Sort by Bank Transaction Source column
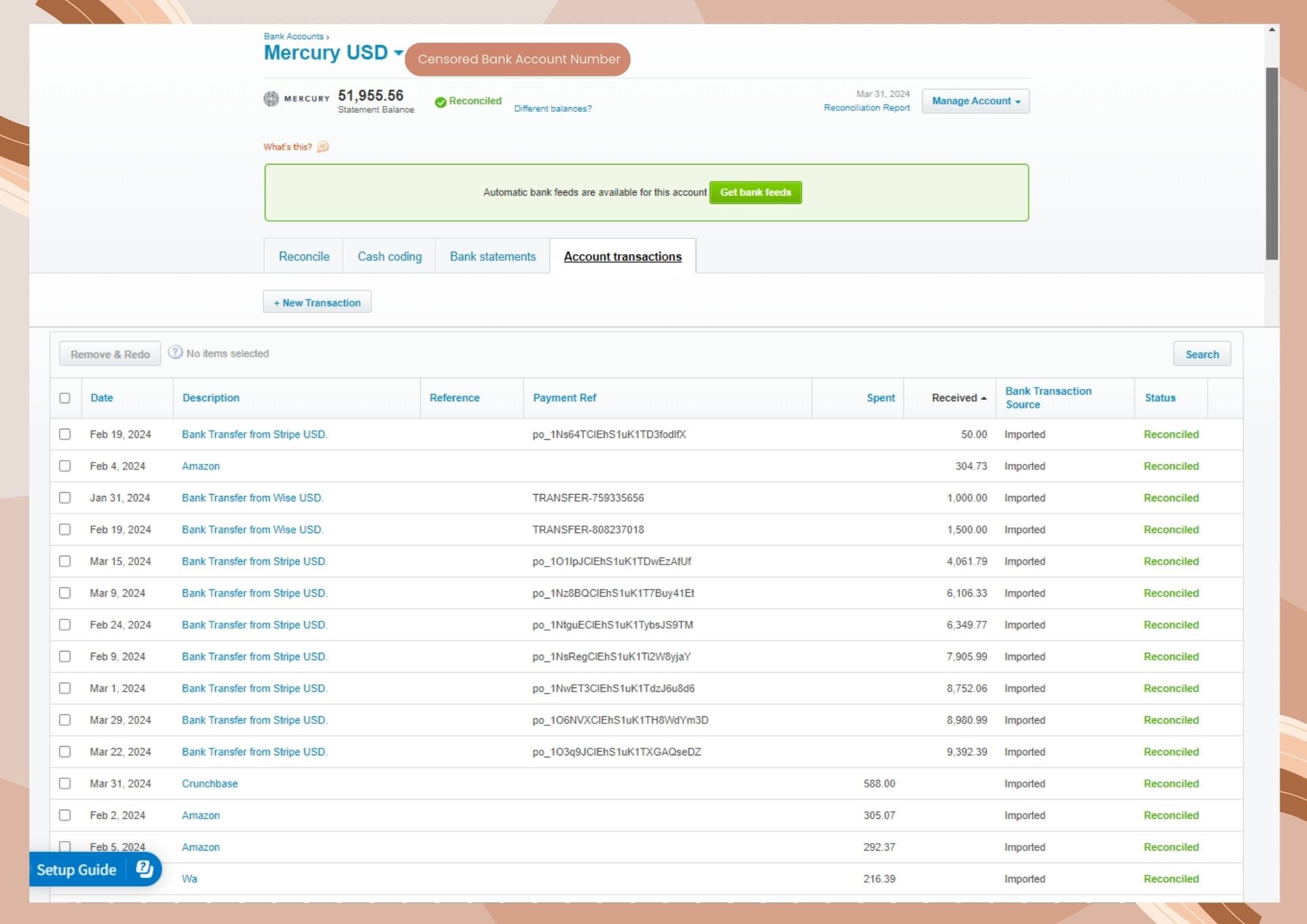This screenshot has width=1307, height=924. coord(1048,398)
